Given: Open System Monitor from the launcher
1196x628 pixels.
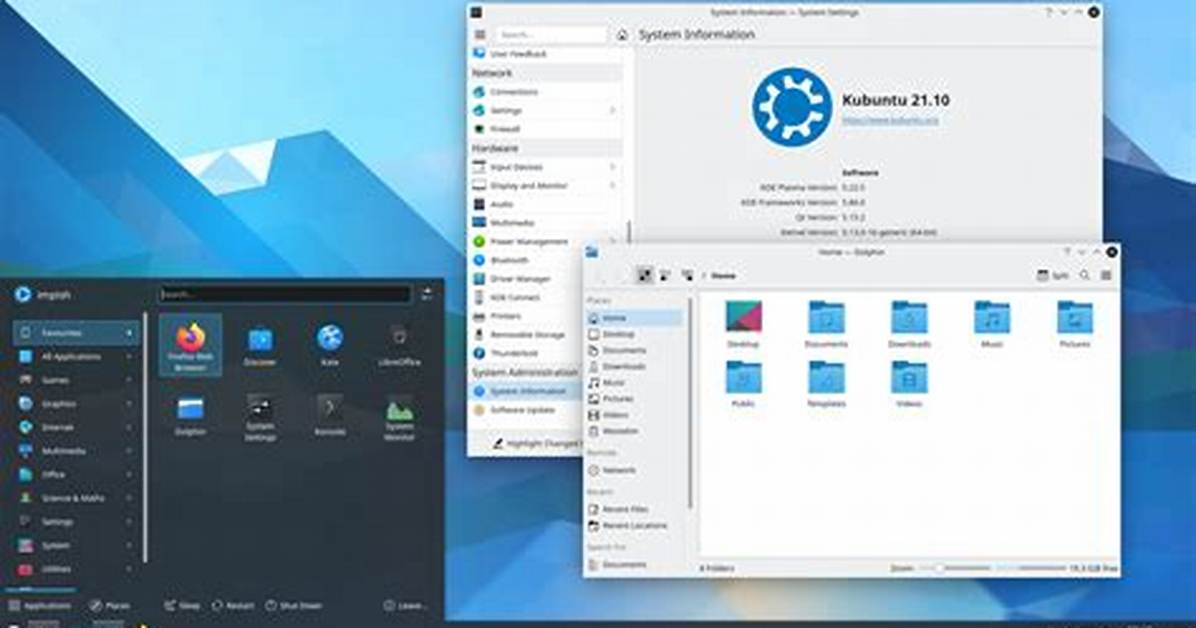Looking at the screenshot, I should click(x=399, y=417).
